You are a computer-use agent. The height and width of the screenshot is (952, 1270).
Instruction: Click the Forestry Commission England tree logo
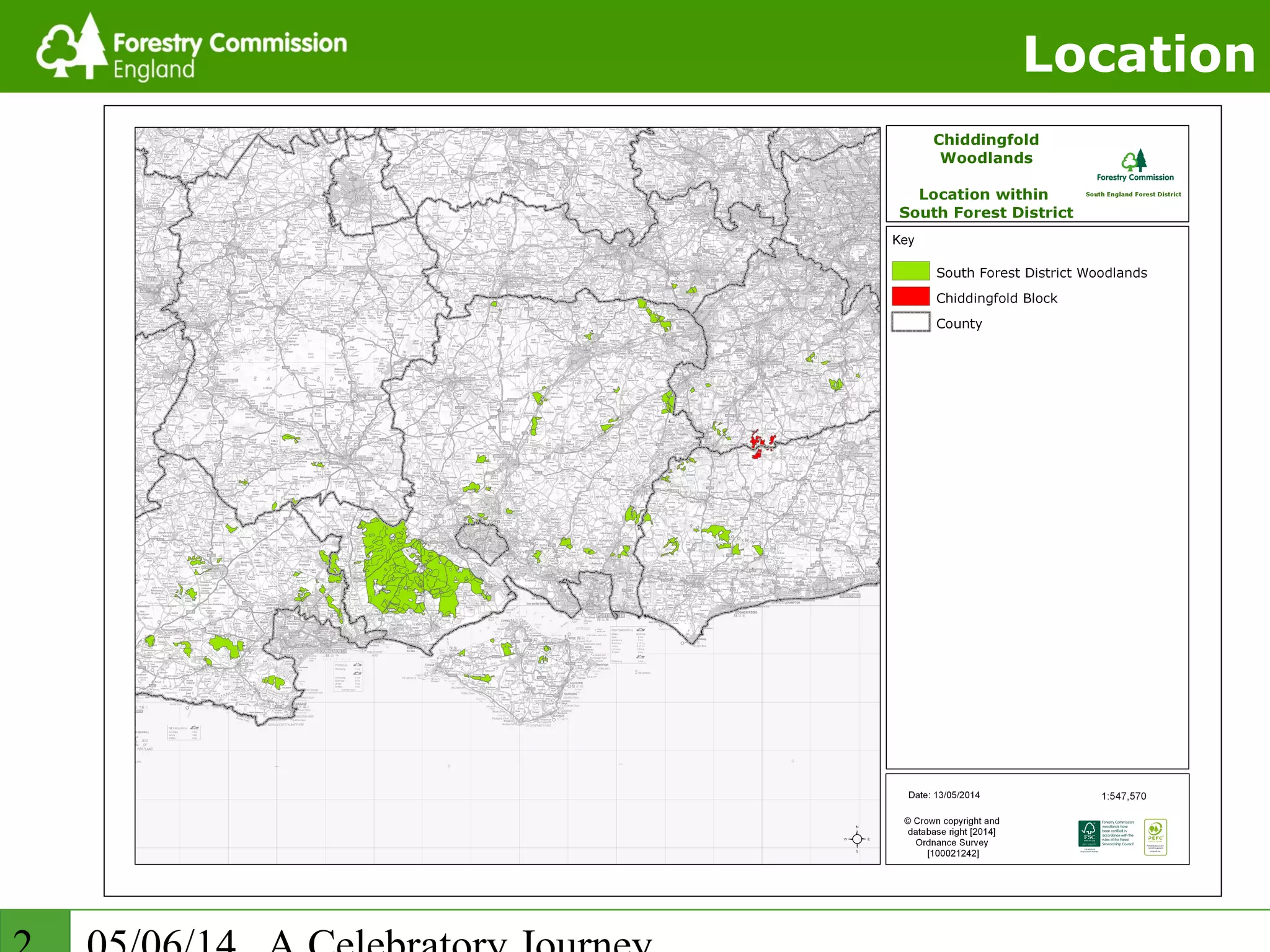pos(72,47)
